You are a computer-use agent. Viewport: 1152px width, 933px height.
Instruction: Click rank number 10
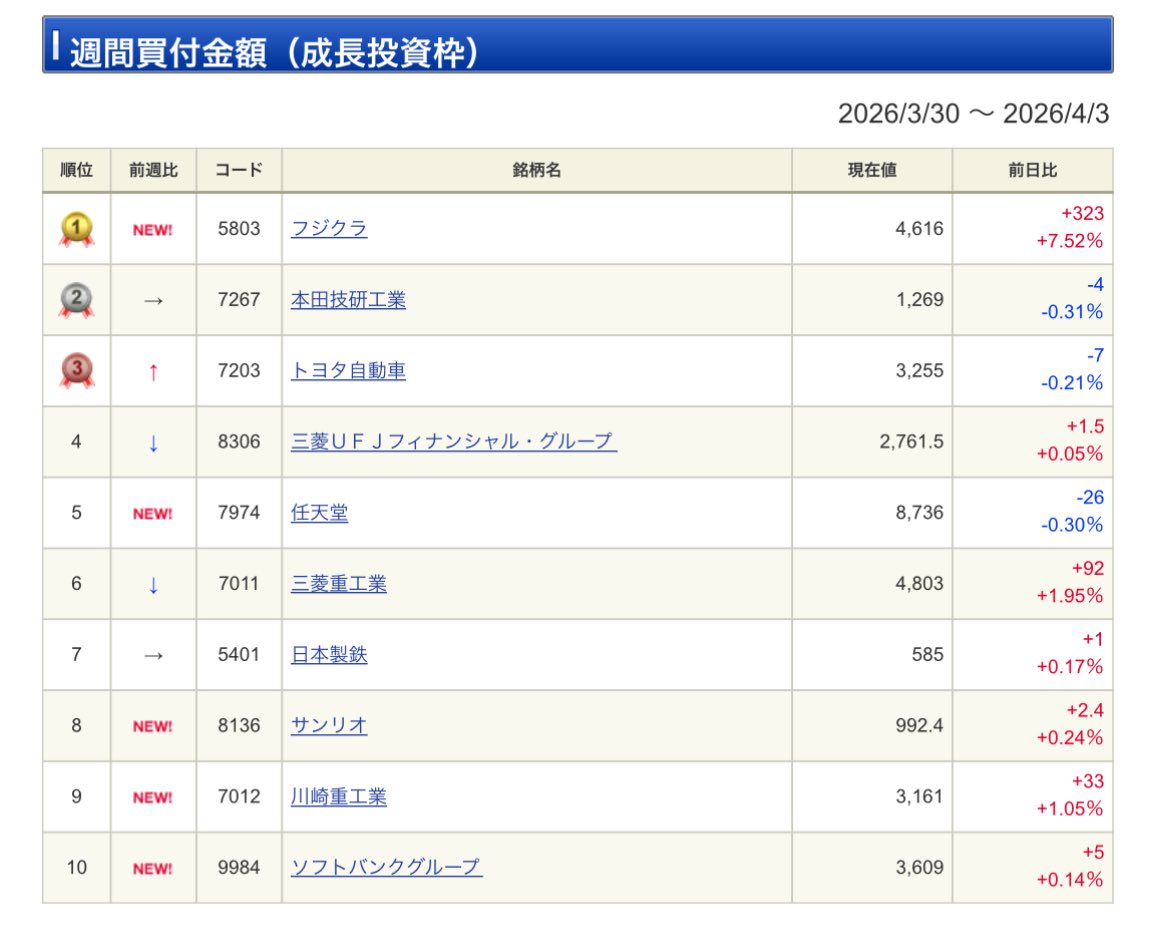tap(76, 868)
